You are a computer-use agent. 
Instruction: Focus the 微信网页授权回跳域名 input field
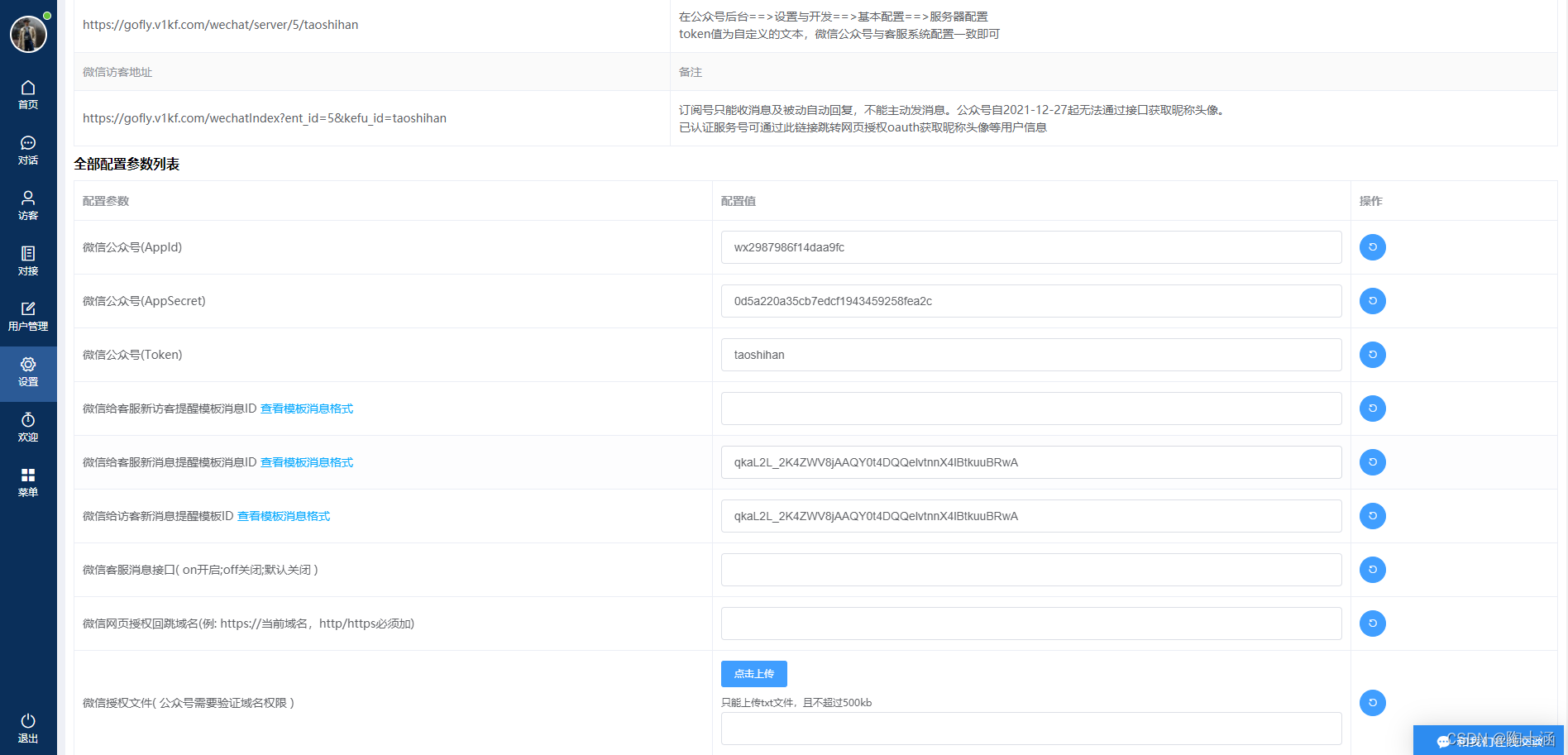1031,624
